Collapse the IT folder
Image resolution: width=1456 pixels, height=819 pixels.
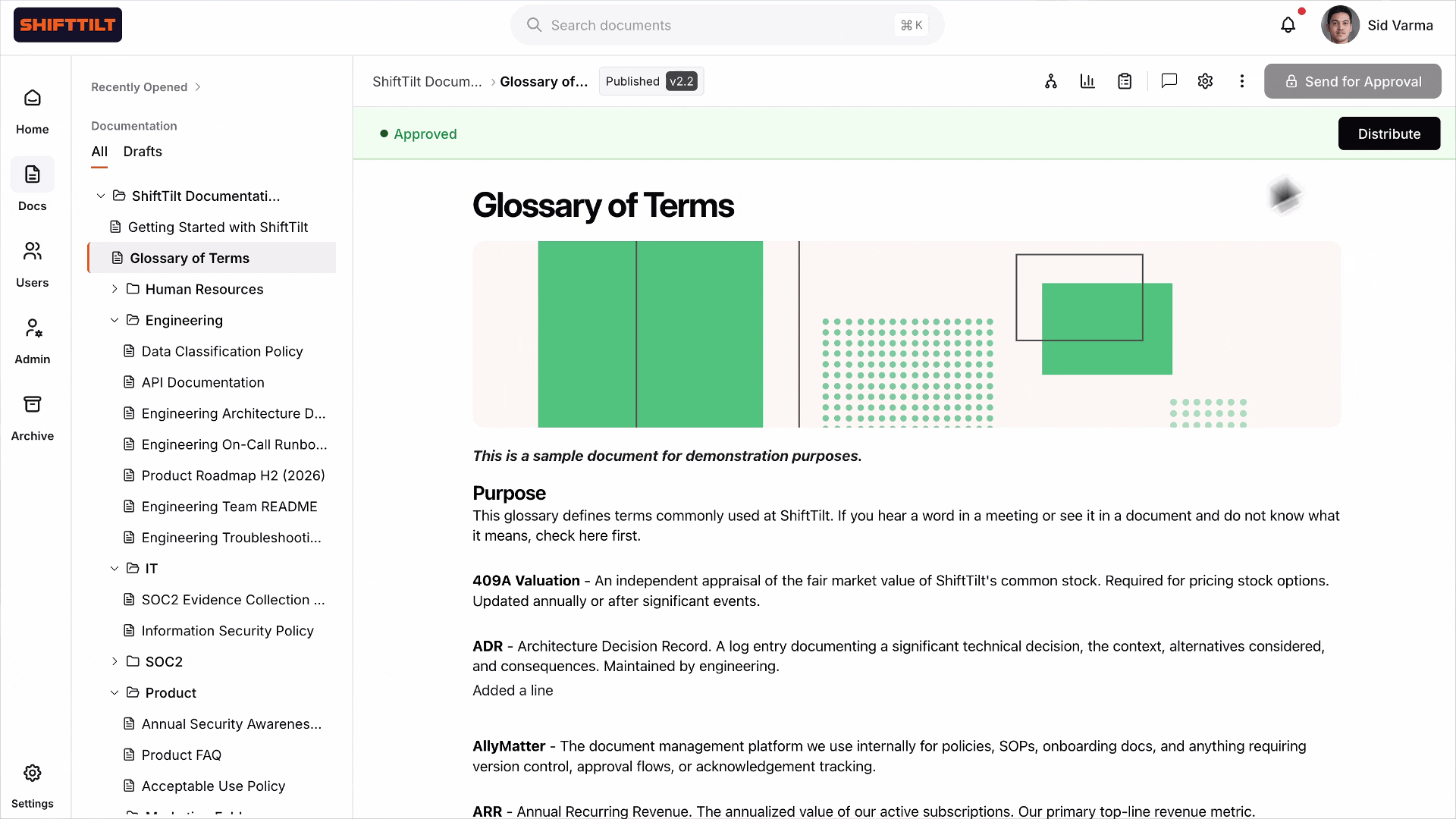pyautogui.click(x=115, y=569)
